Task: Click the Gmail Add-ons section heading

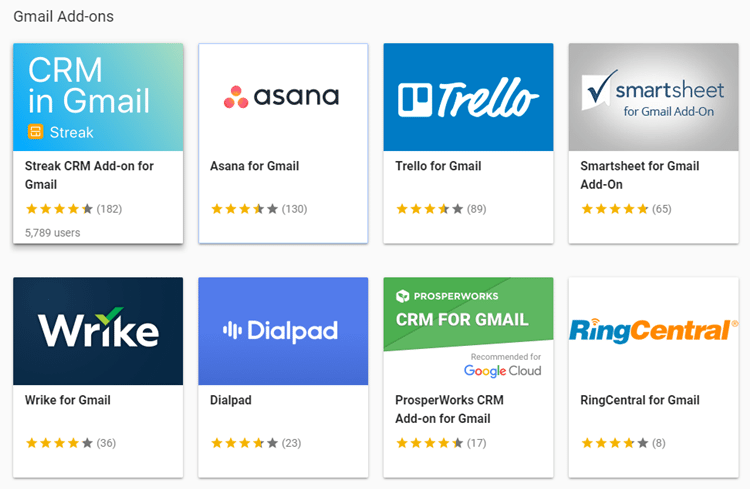Action: click(64, 17)
